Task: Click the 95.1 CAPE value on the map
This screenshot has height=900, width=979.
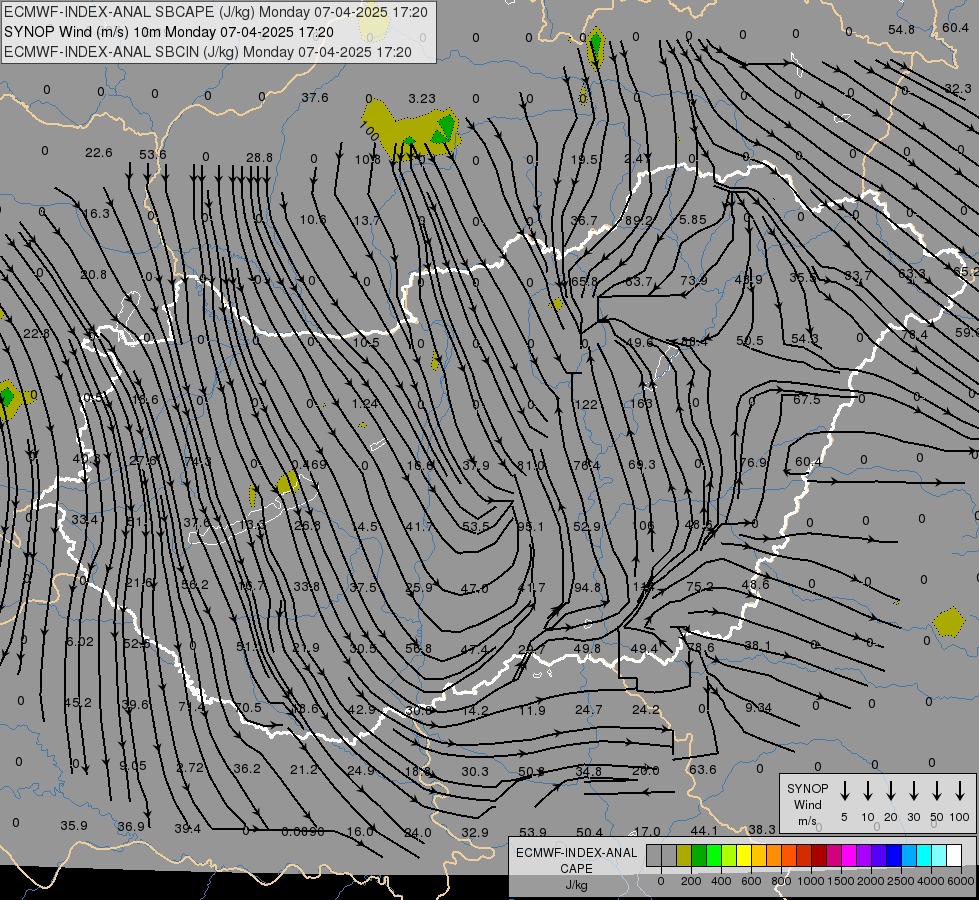Action: 530,527
